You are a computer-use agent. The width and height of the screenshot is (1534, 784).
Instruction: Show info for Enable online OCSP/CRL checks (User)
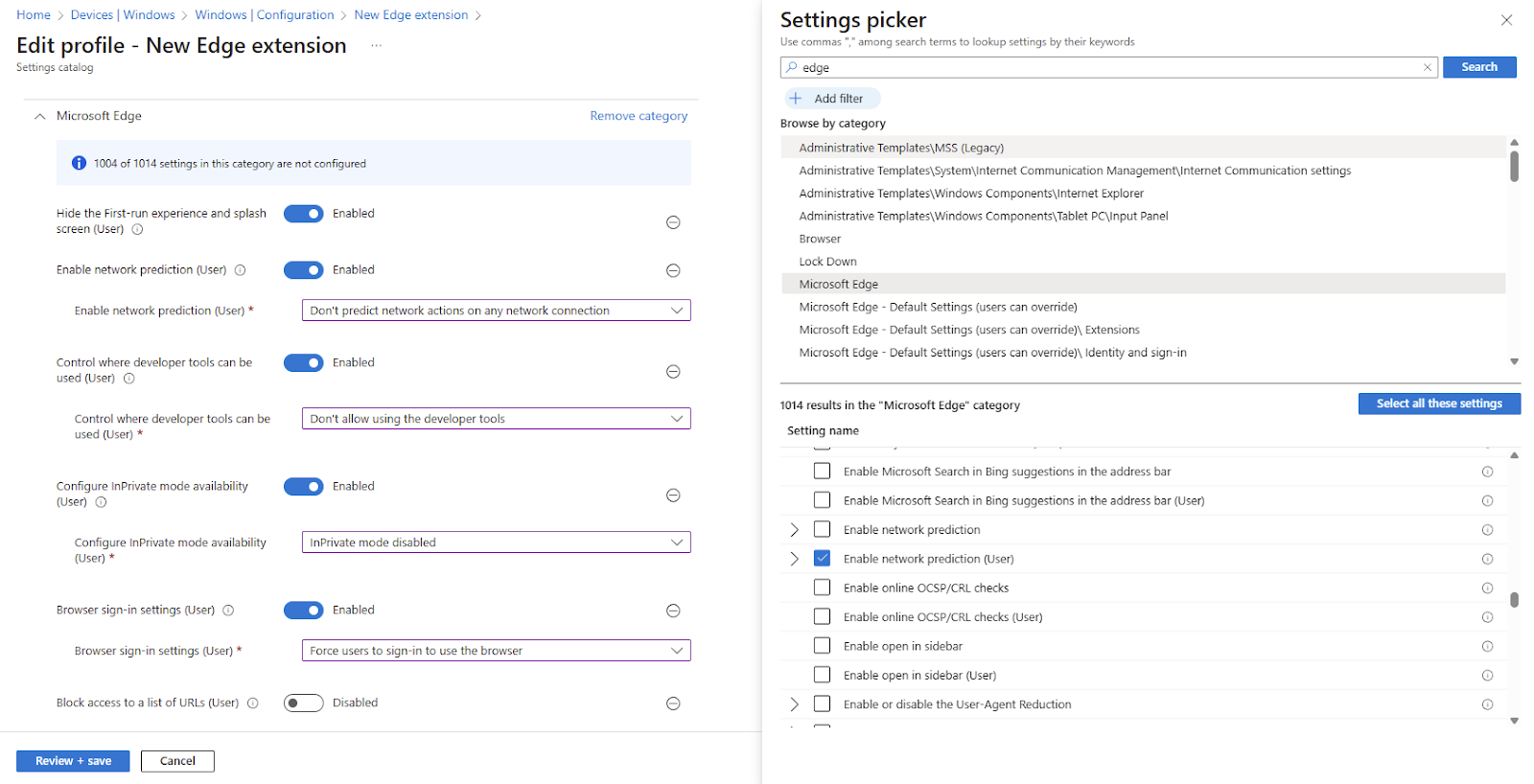pos(1487,617)
